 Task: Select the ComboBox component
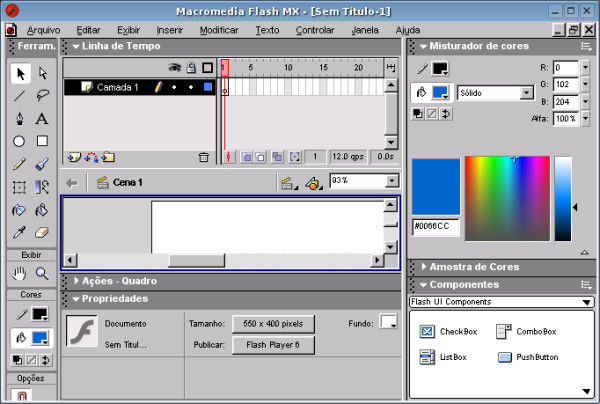pos(526,331)
